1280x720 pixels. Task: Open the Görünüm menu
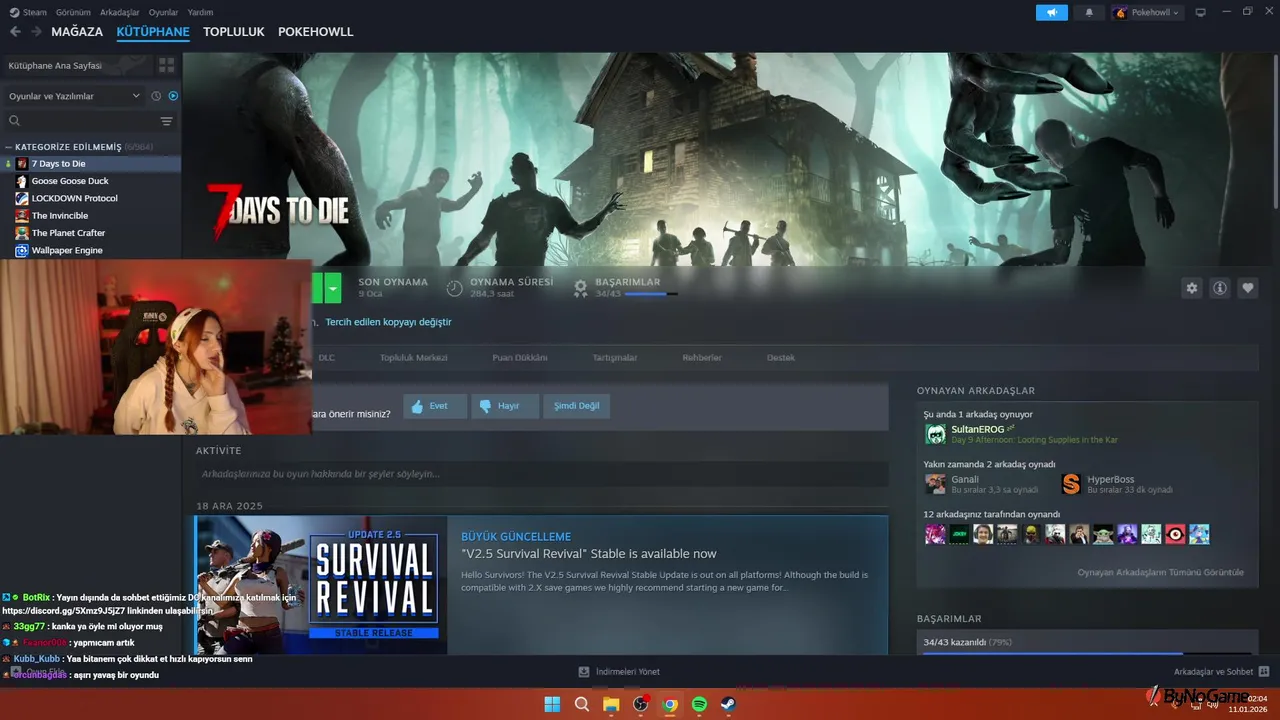[73, 12]
